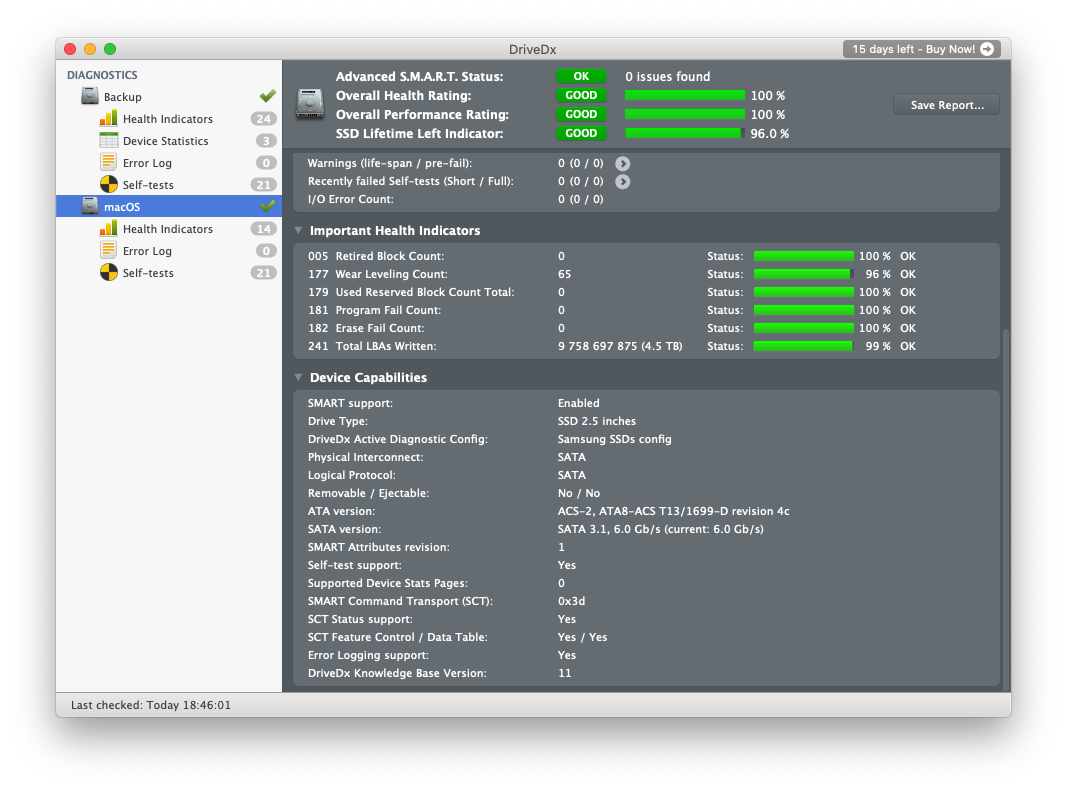The width and height of the screenshot is (1067, 791).
Task: Collapse the Device Capabilities section
Action: [298, 377]
